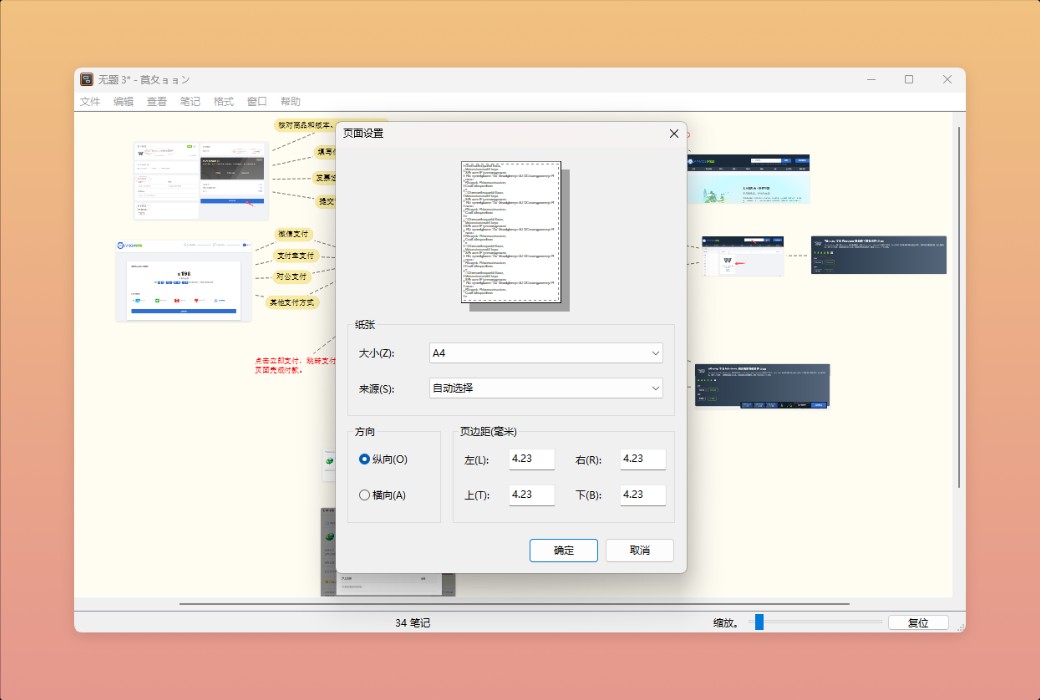Close the 页面设置 dialog with X
Screen dimensions: 1040x700
pos(672,133)
